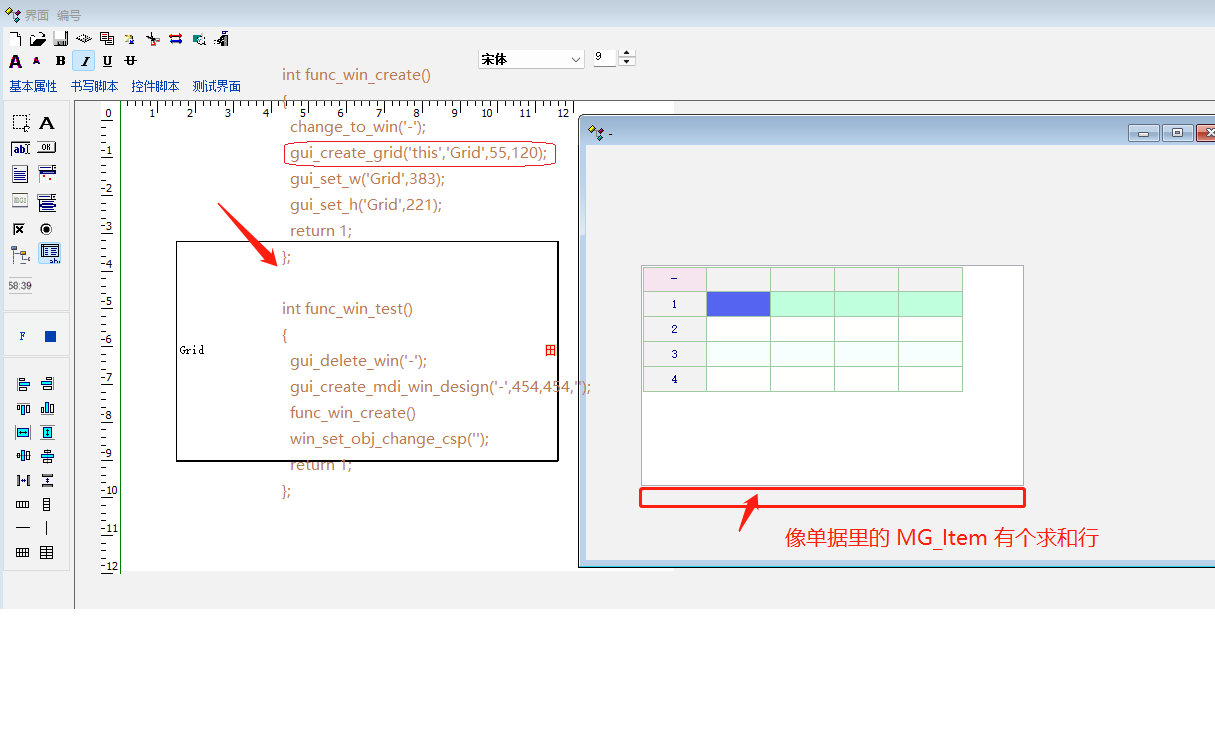This screenshot has width=1215, height=751.
Task: Select the dashed-rectangle selection pointer tool
Action: 20,123
